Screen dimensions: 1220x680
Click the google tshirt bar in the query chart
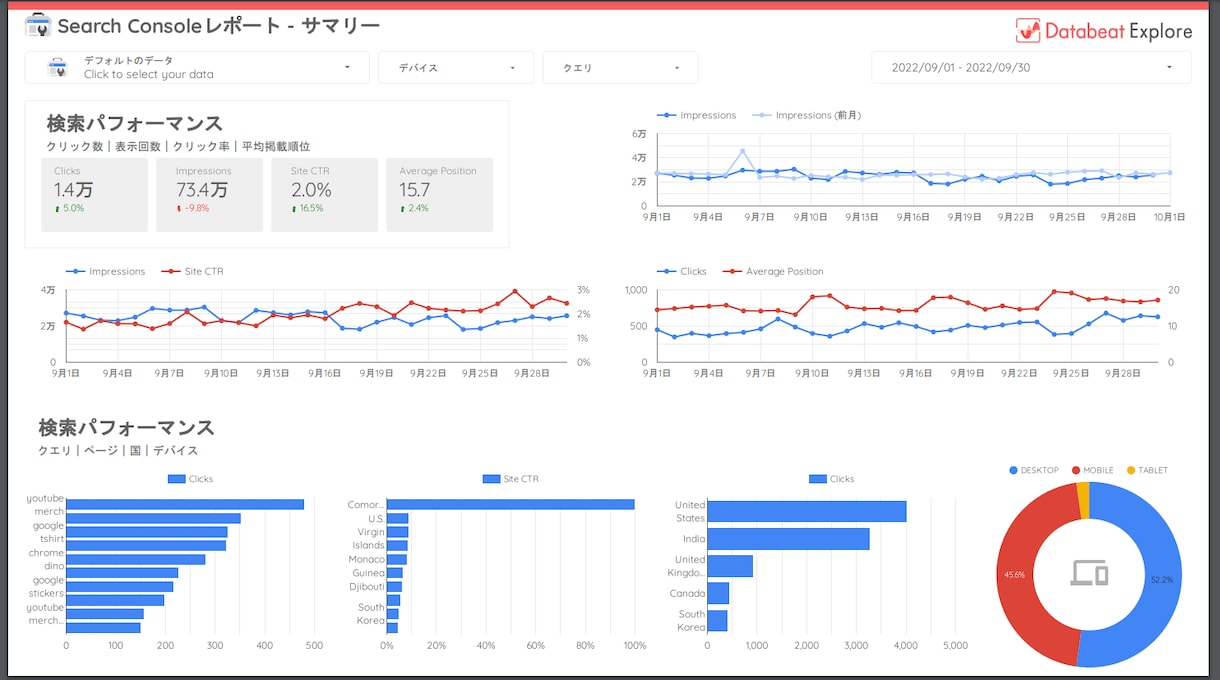coord(146,532)
